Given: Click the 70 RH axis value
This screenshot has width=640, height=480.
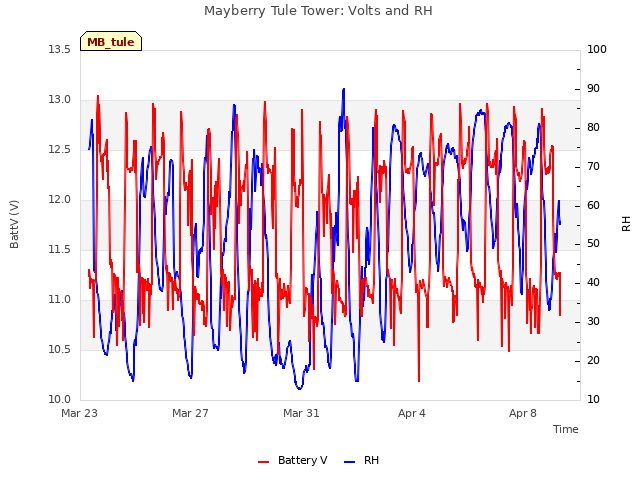Looking at the screenshot, I should (593, 167).
